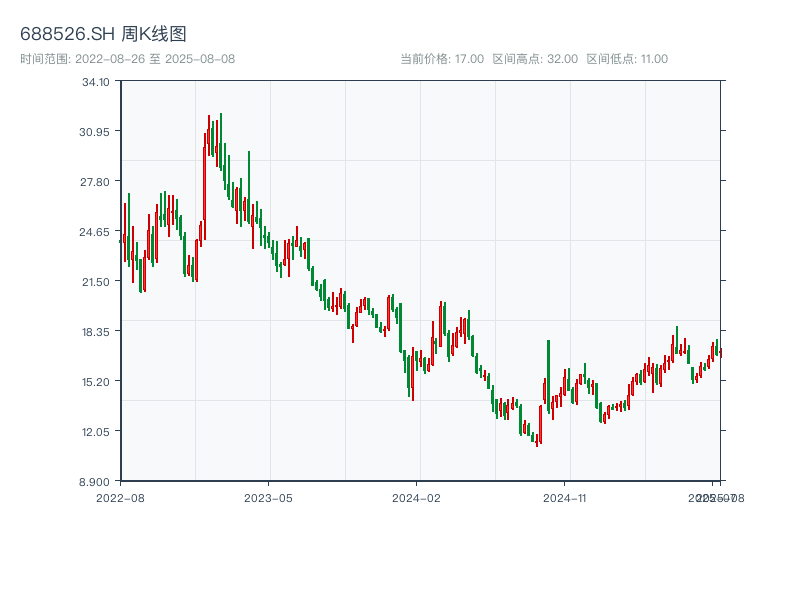Click the 12.05 y-axis price label
The width and height of the screenshot is (800, 600).
[x=96, y=432]
